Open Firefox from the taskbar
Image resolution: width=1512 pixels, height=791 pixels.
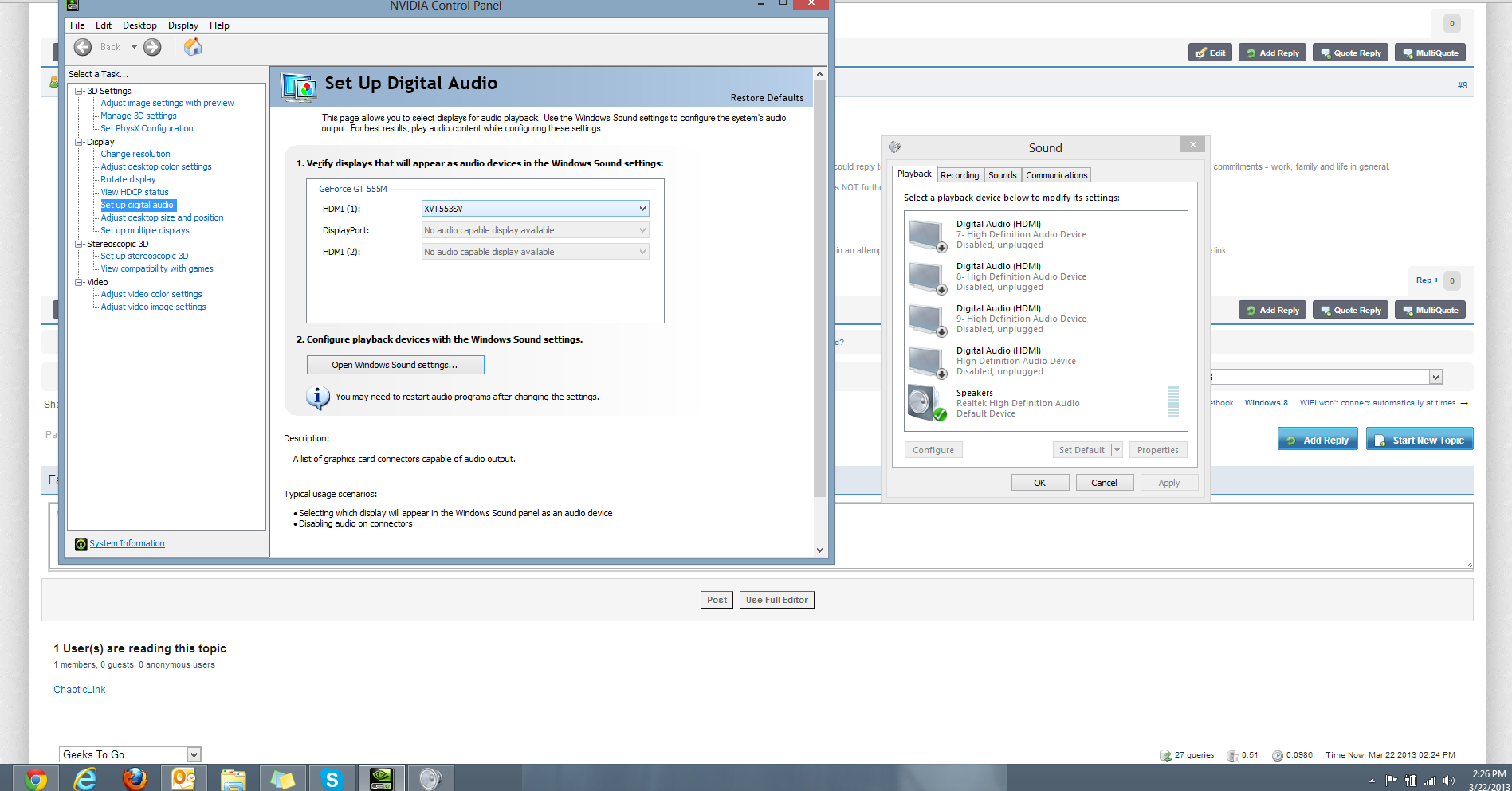point(135,778)
